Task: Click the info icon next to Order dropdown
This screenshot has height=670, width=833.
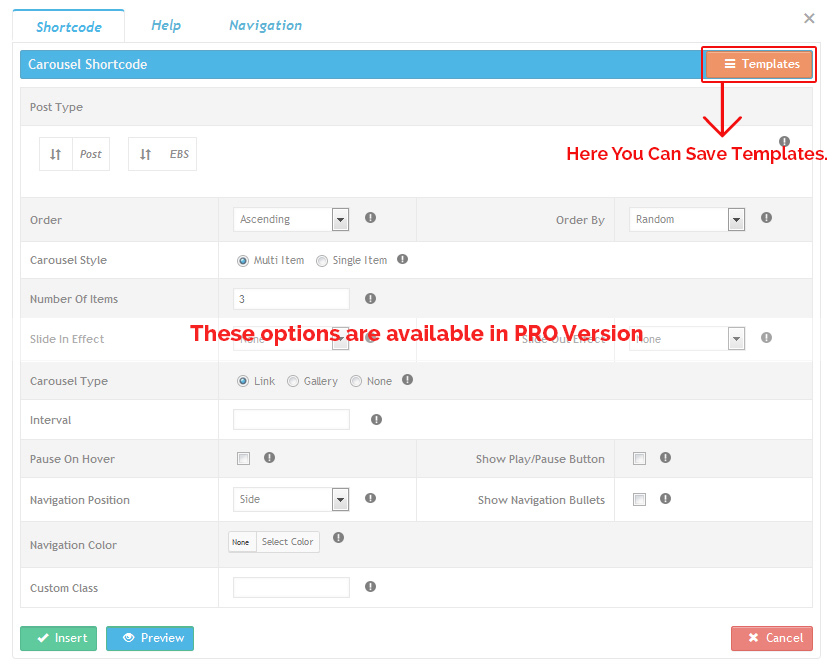Action: pyautogui.click(x=370, y=218)
